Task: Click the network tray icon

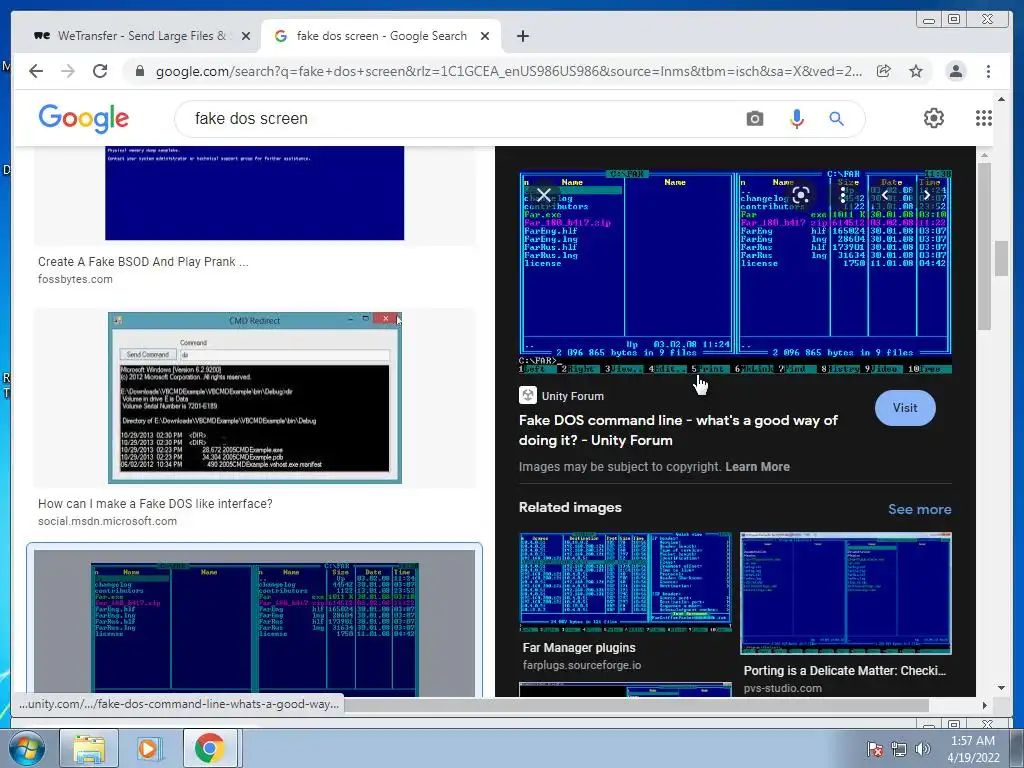Action: 899,748
